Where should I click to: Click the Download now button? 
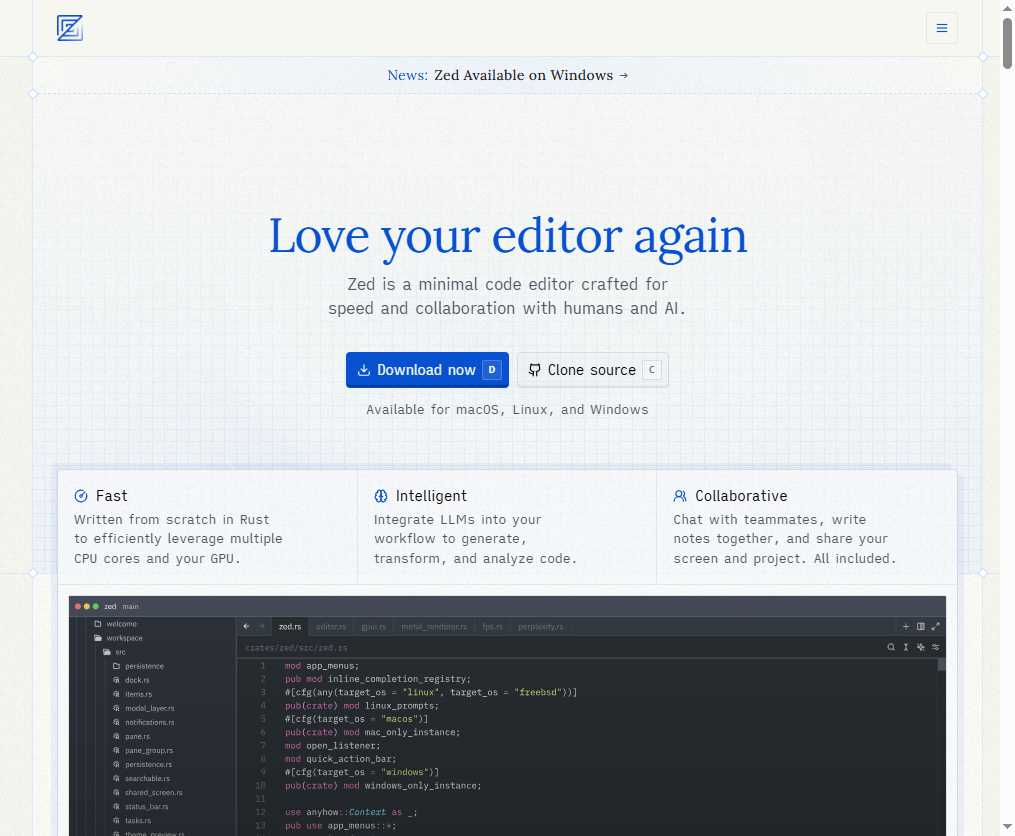(x=427, y=370)
